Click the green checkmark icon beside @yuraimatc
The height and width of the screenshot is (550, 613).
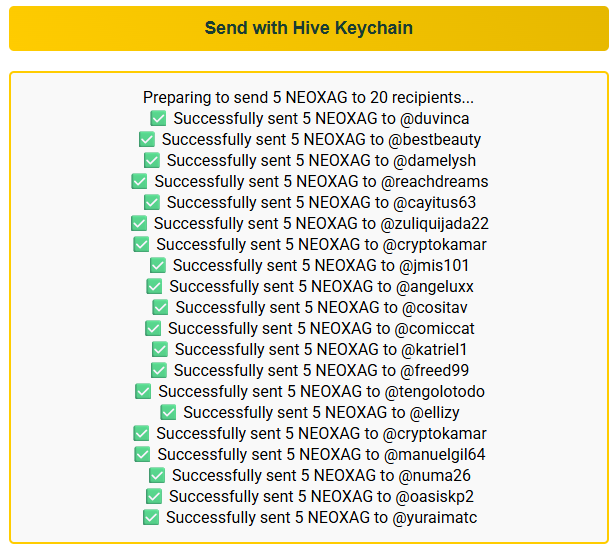click(151, 518)
